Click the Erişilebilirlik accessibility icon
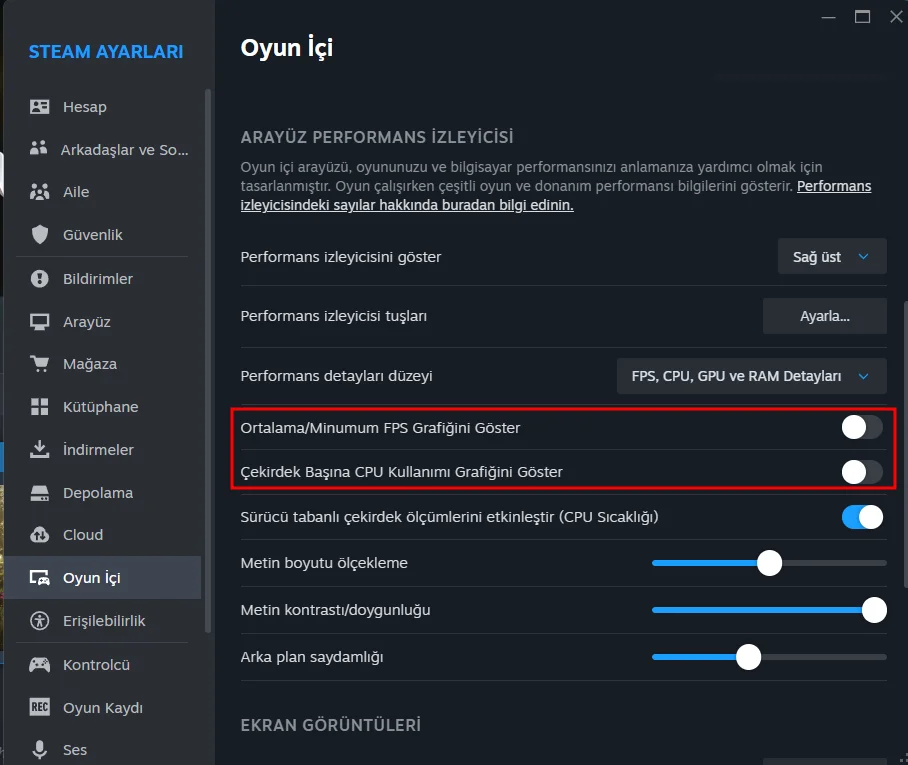The height and width of the screenshot is (765, 908). tap(39, 620)
